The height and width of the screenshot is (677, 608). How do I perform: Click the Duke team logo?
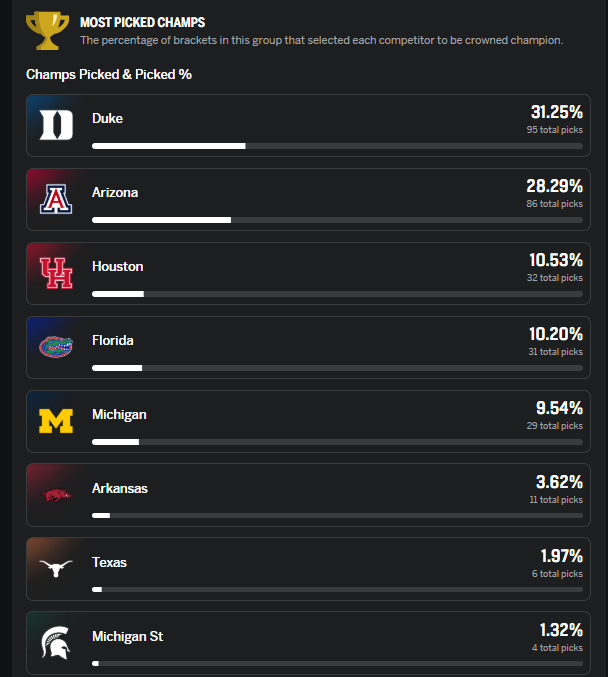pos(56,125)
